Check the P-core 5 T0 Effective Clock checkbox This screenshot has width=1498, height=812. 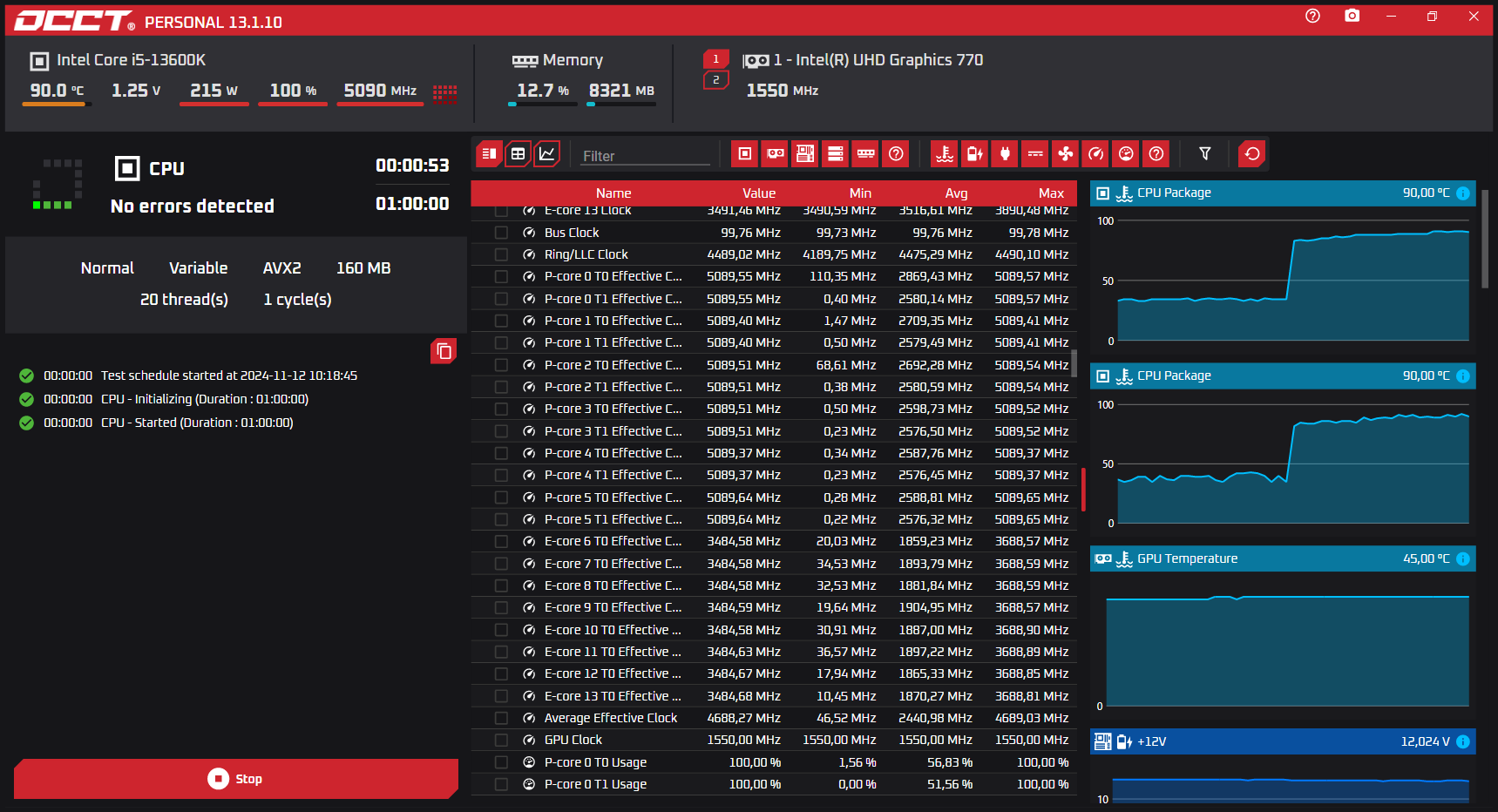pos(501,497)
